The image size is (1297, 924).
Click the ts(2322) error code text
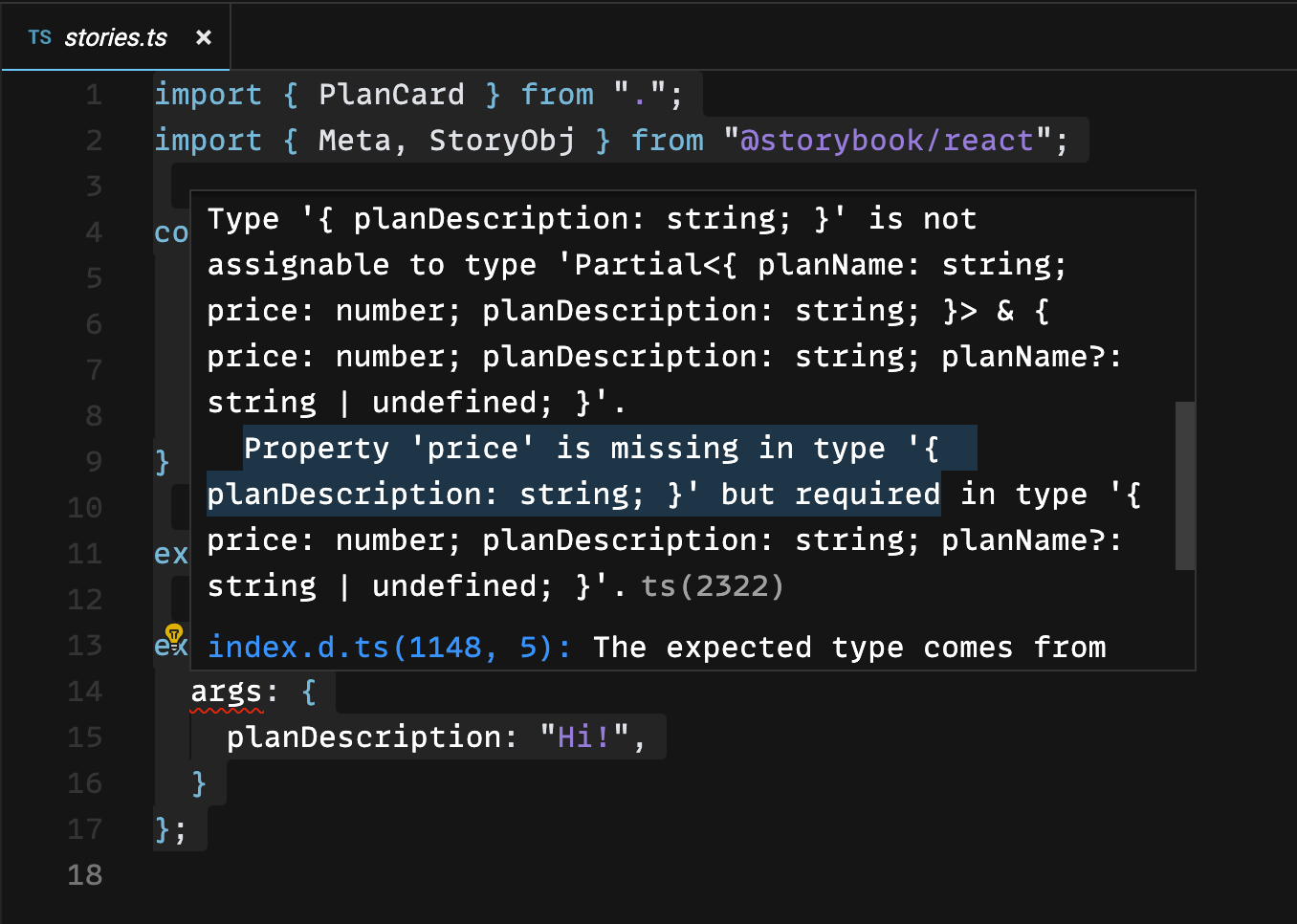[x=712, y=585]
